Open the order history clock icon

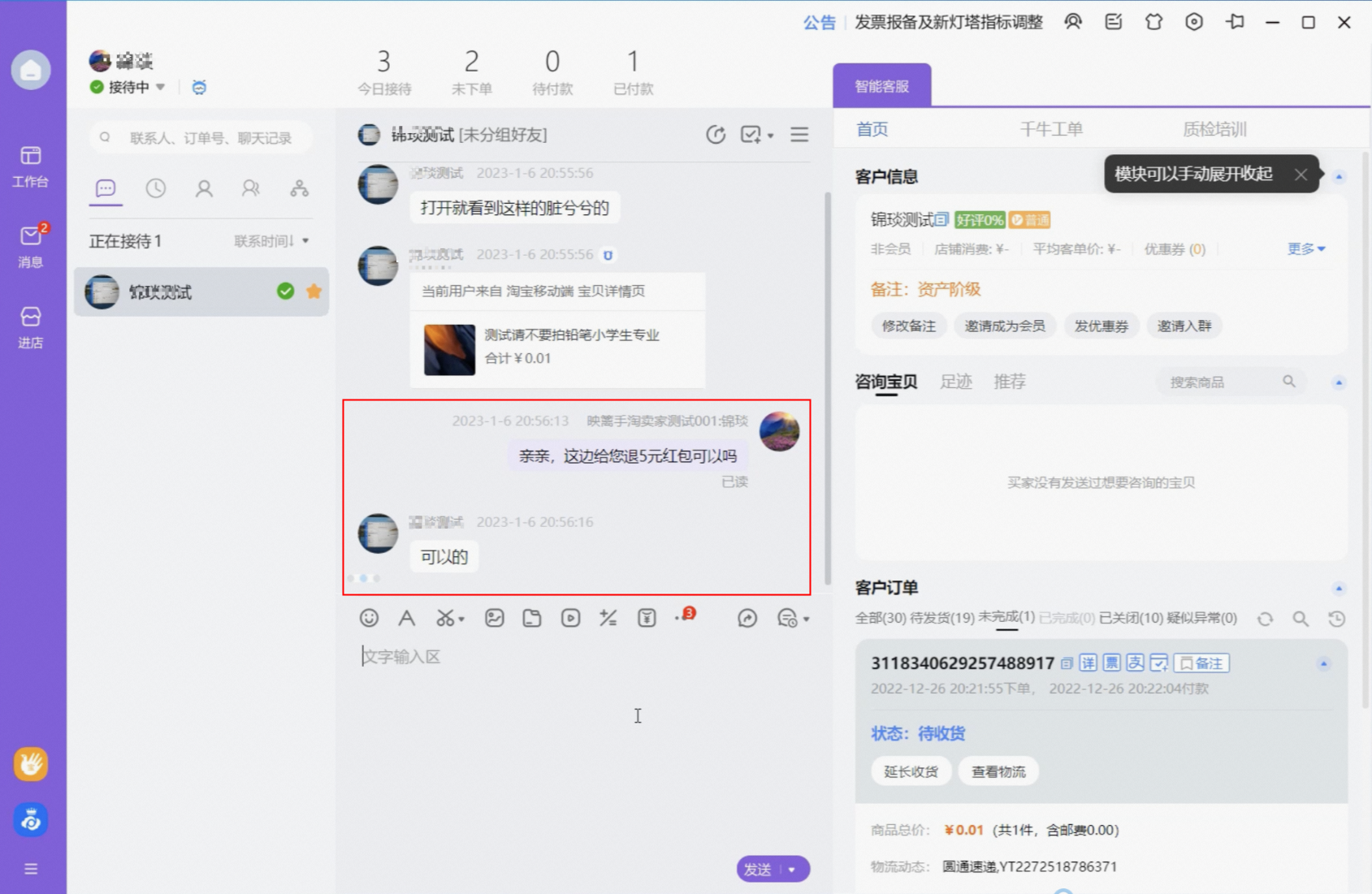[1336, 619]
